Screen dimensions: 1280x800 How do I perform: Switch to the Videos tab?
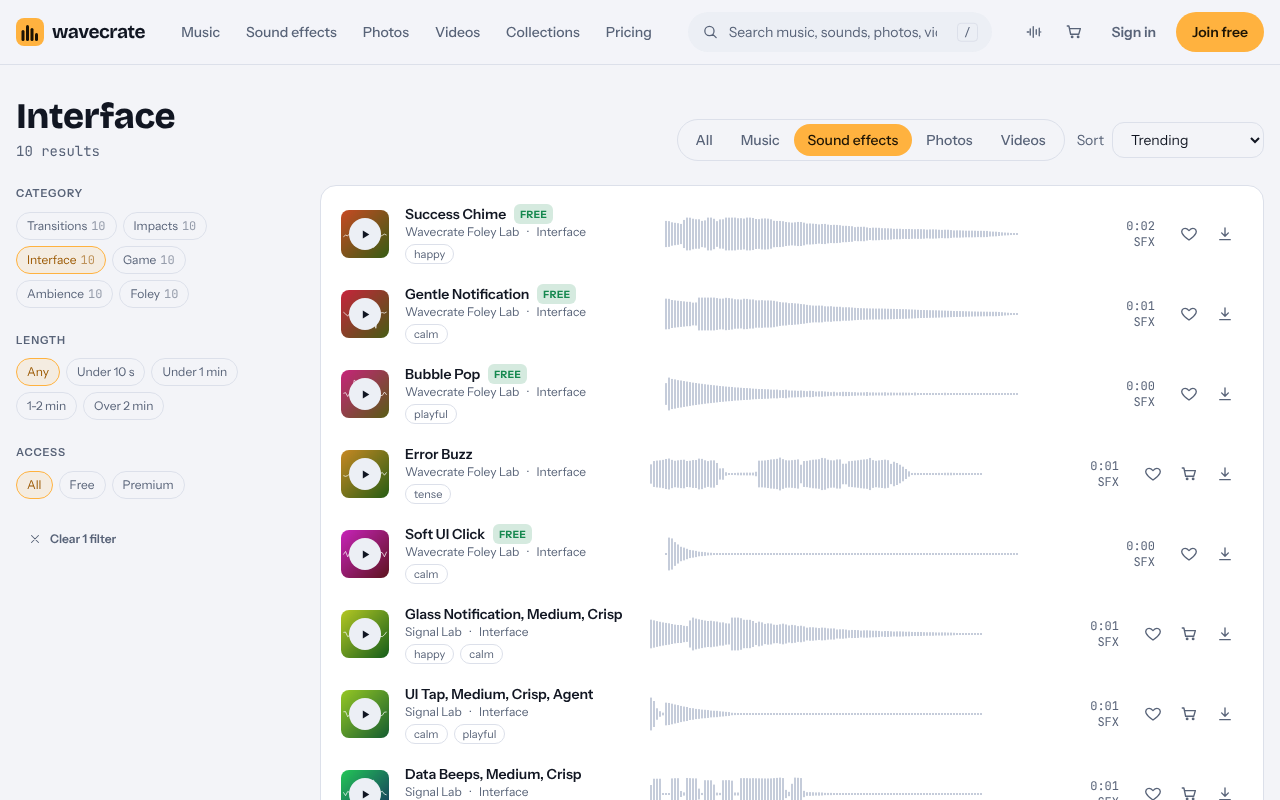(1023, 140)
